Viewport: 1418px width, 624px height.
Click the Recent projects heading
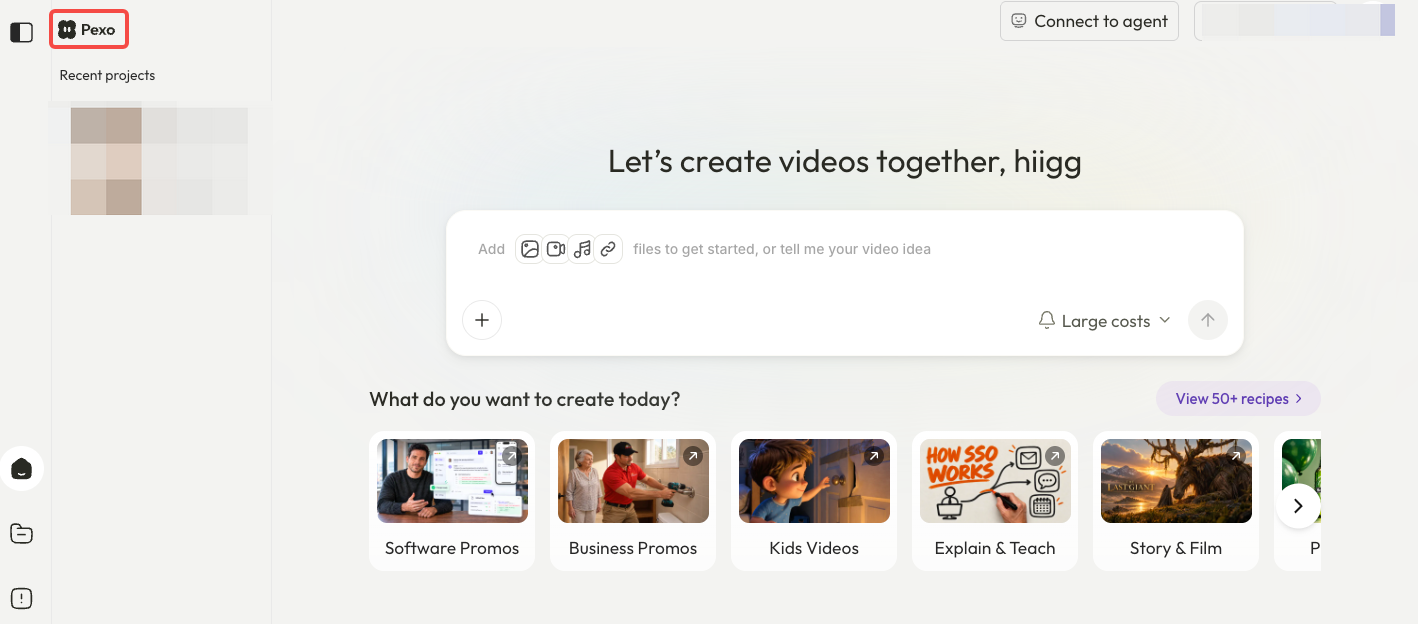[107, 75]
